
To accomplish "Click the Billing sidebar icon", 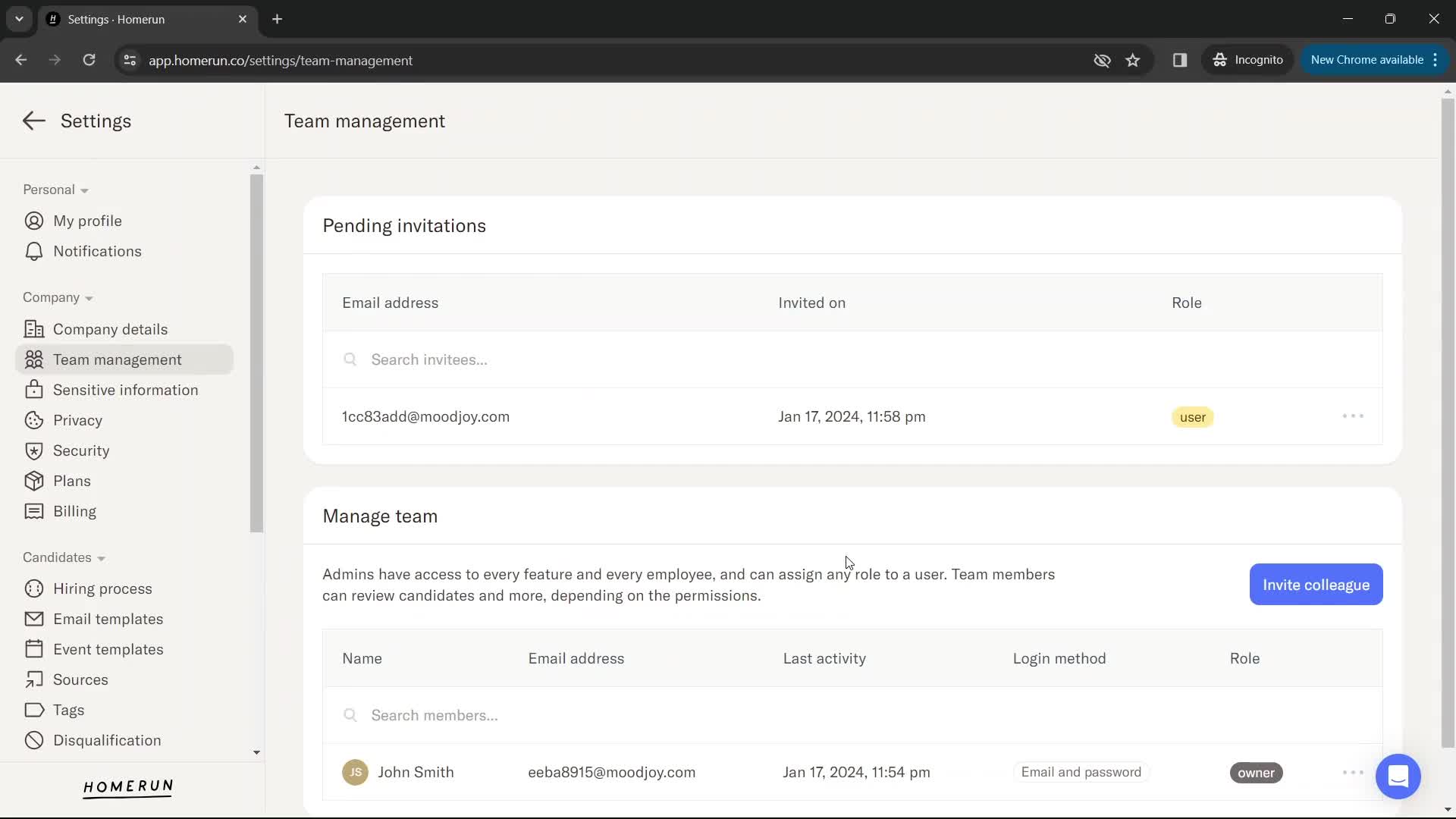I will pyautogui.click(x=34, y=511).
